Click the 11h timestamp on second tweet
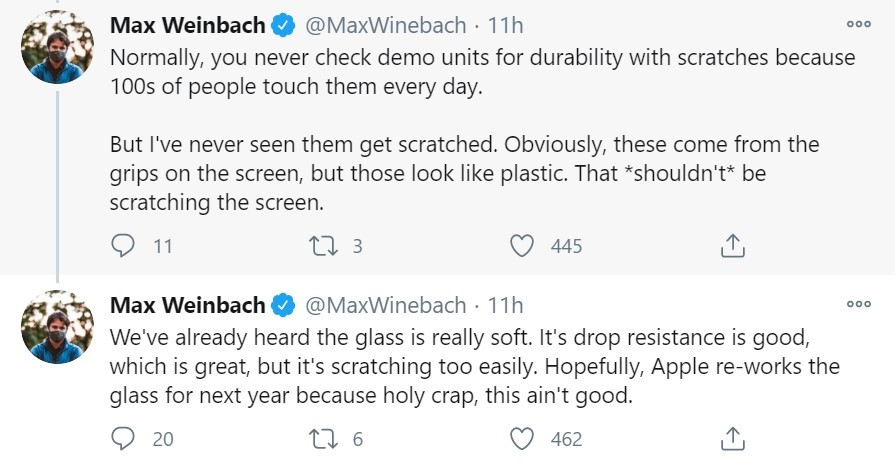The width and height of the screenshot is (896, 469). tap(505, 305)
